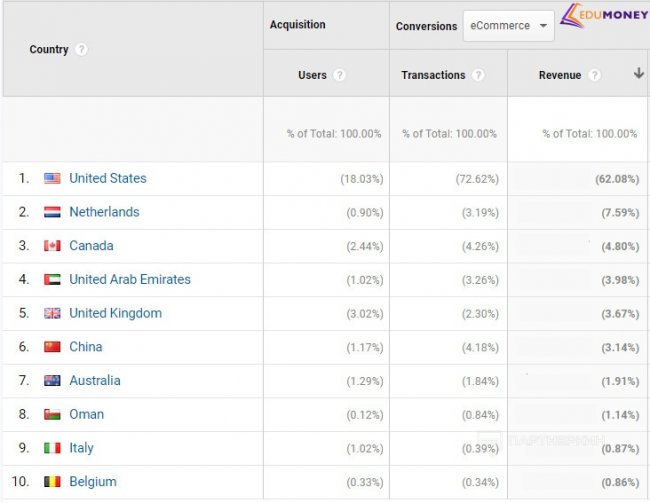The image size is (650, 503).
Task: Click the help icon beside Users
Action: pos(340,75)
